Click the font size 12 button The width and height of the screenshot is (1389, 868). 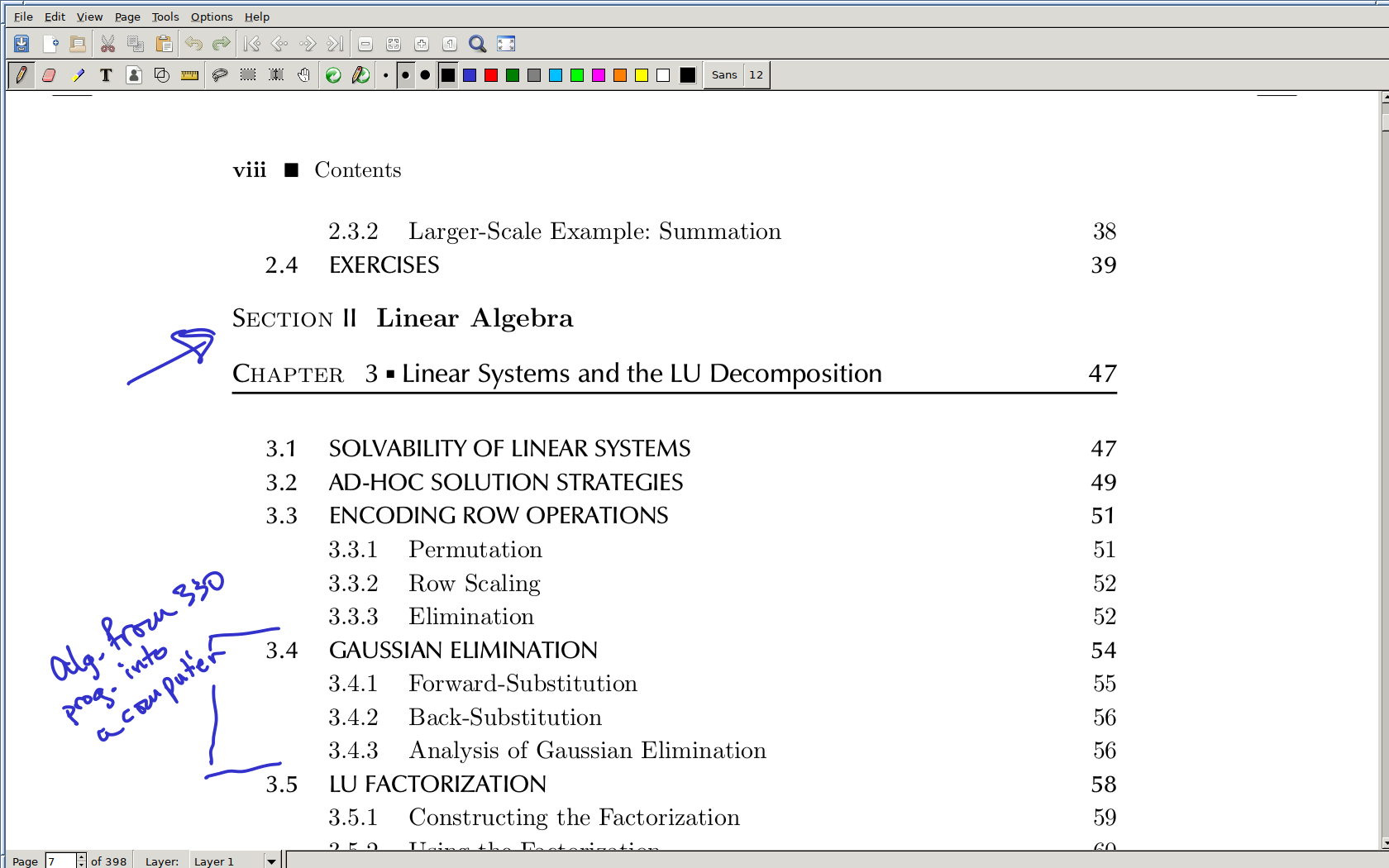tap(756, 75)
